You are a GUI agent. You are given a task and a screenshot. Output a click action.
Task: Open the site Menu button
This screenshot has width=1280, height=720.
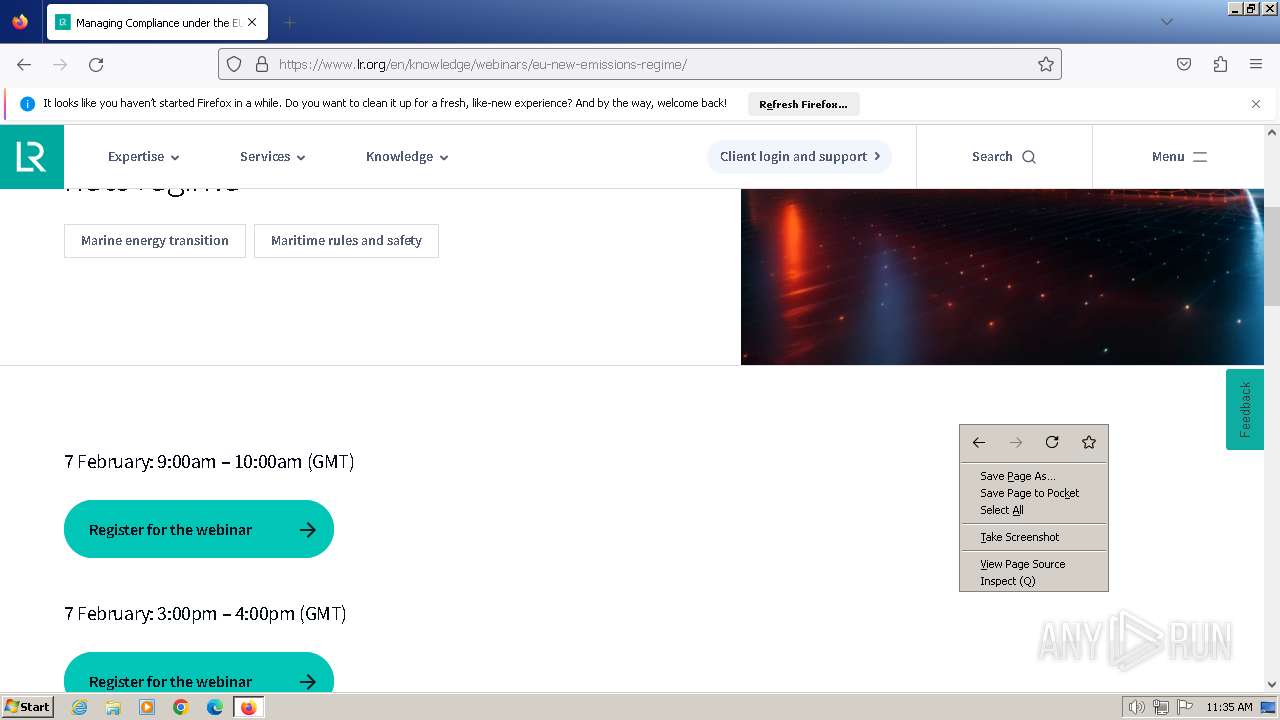[x=1179, y=157]
